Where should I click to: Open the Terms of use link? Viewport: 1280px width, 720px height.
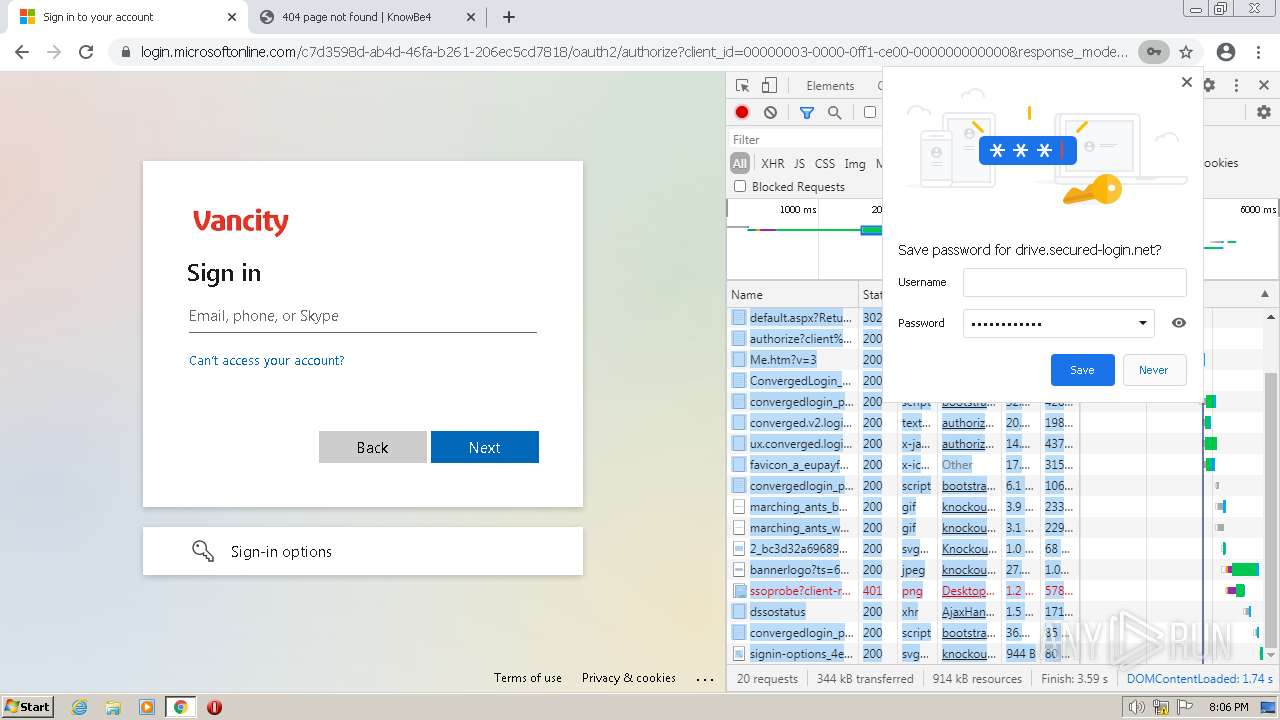click(x=528, y=678)
